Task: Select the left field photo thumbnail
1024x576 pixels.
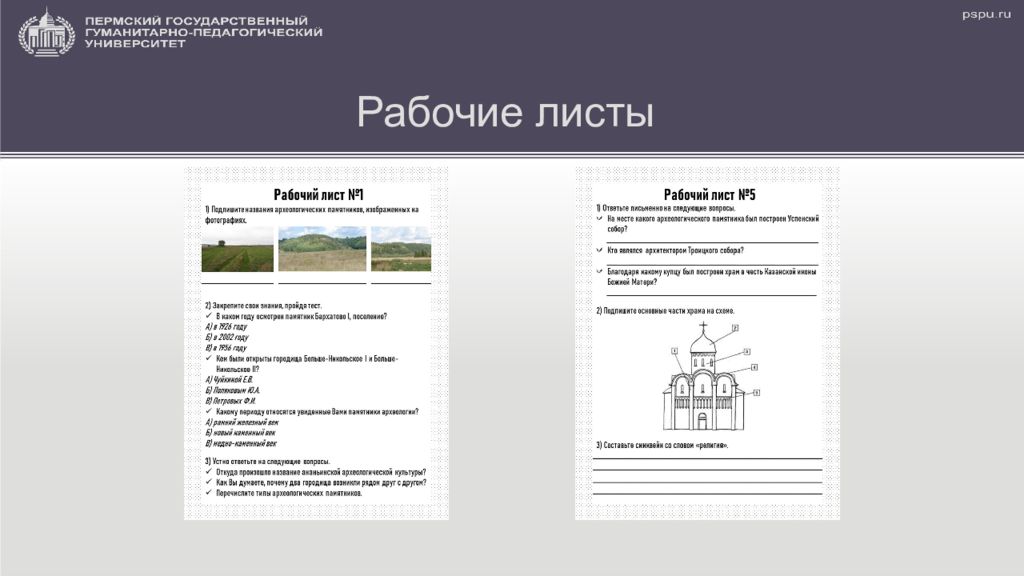Action: click(x=237, y=249)
